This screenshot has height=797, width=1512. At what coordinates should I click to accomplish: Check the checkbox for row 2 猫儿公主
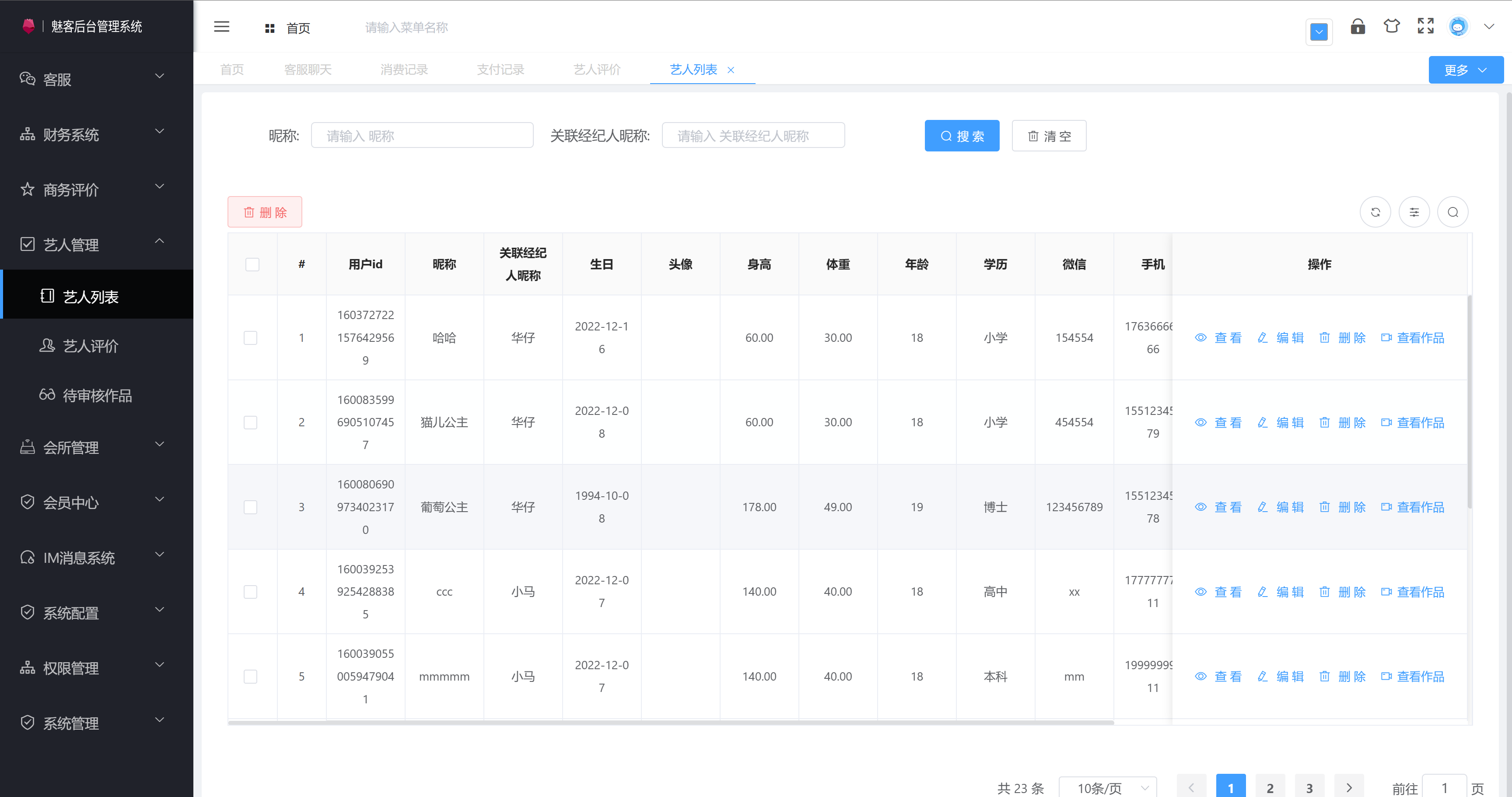251,422
